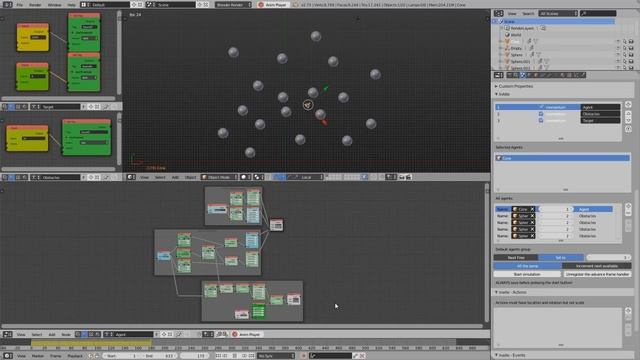The image size is (640, 360).
Task: Open the No Sync dropdown
Action: click(x=276, y=356)
